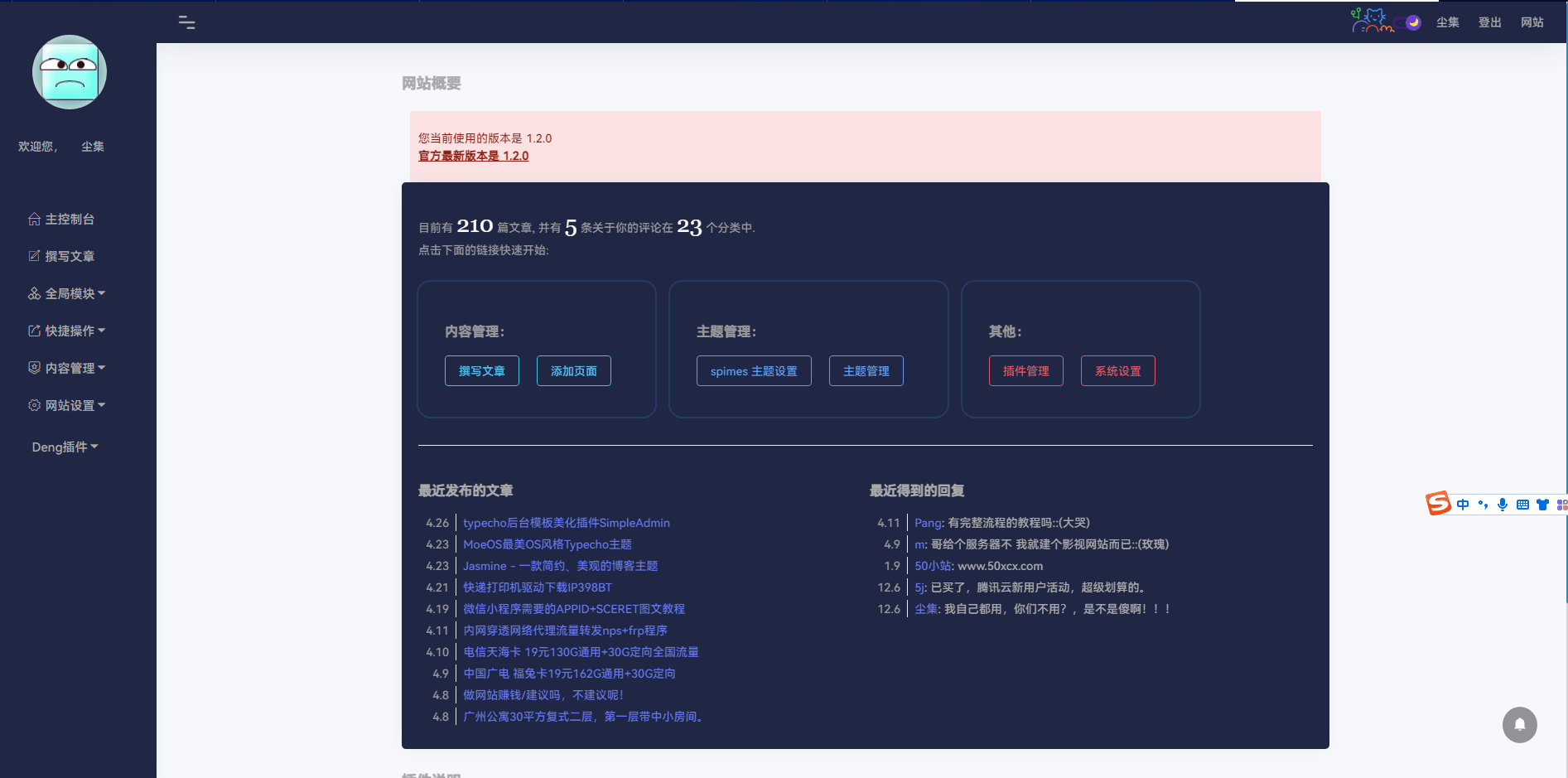Image resolution: width=1568 pixels, height=778 pixels.
Task: Collapse the sidebar with the hamburger icon
Action: tap(187, 23)
